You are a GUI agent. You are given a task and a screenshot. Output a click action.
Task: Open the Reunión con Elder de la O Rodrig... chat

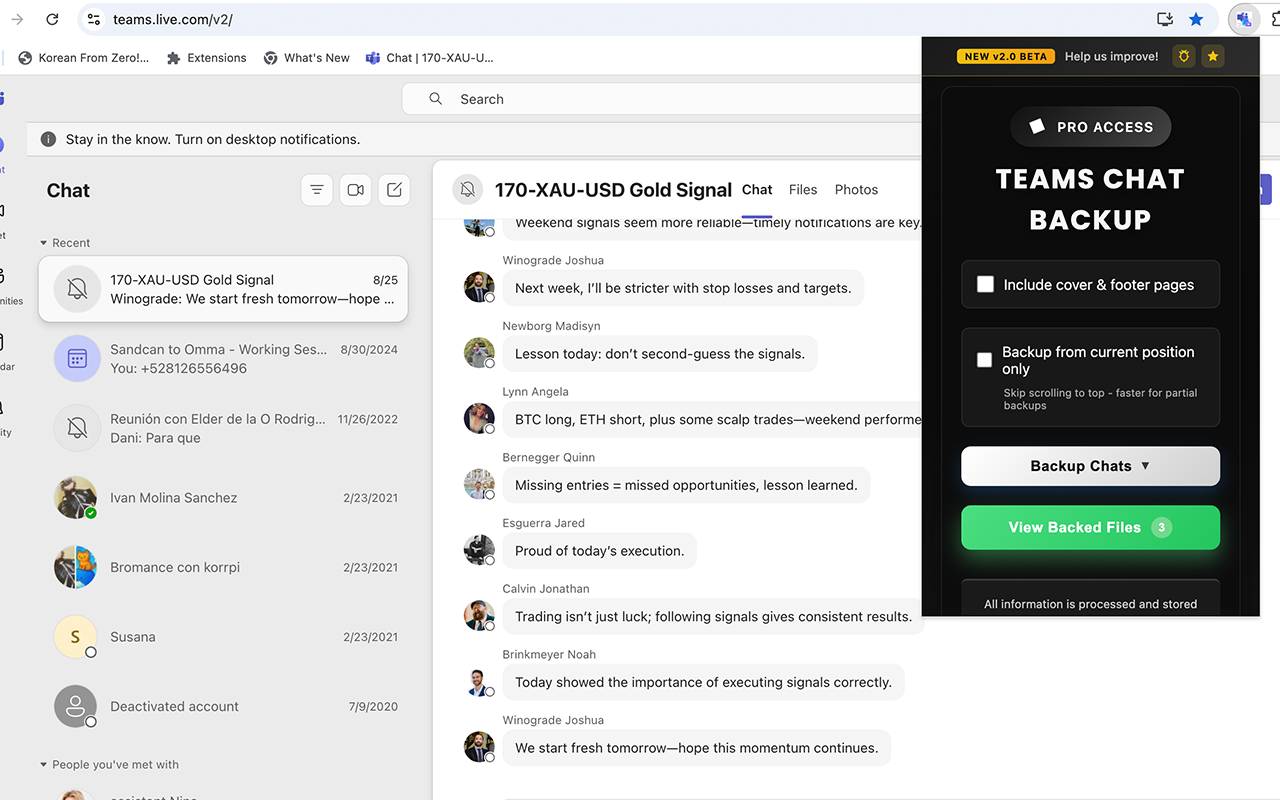223,428
